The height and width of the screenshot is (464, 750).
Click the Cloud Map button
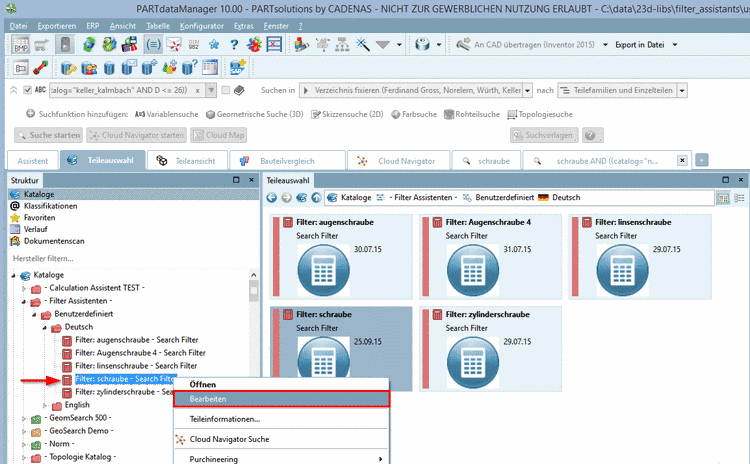tap(219, 135)
